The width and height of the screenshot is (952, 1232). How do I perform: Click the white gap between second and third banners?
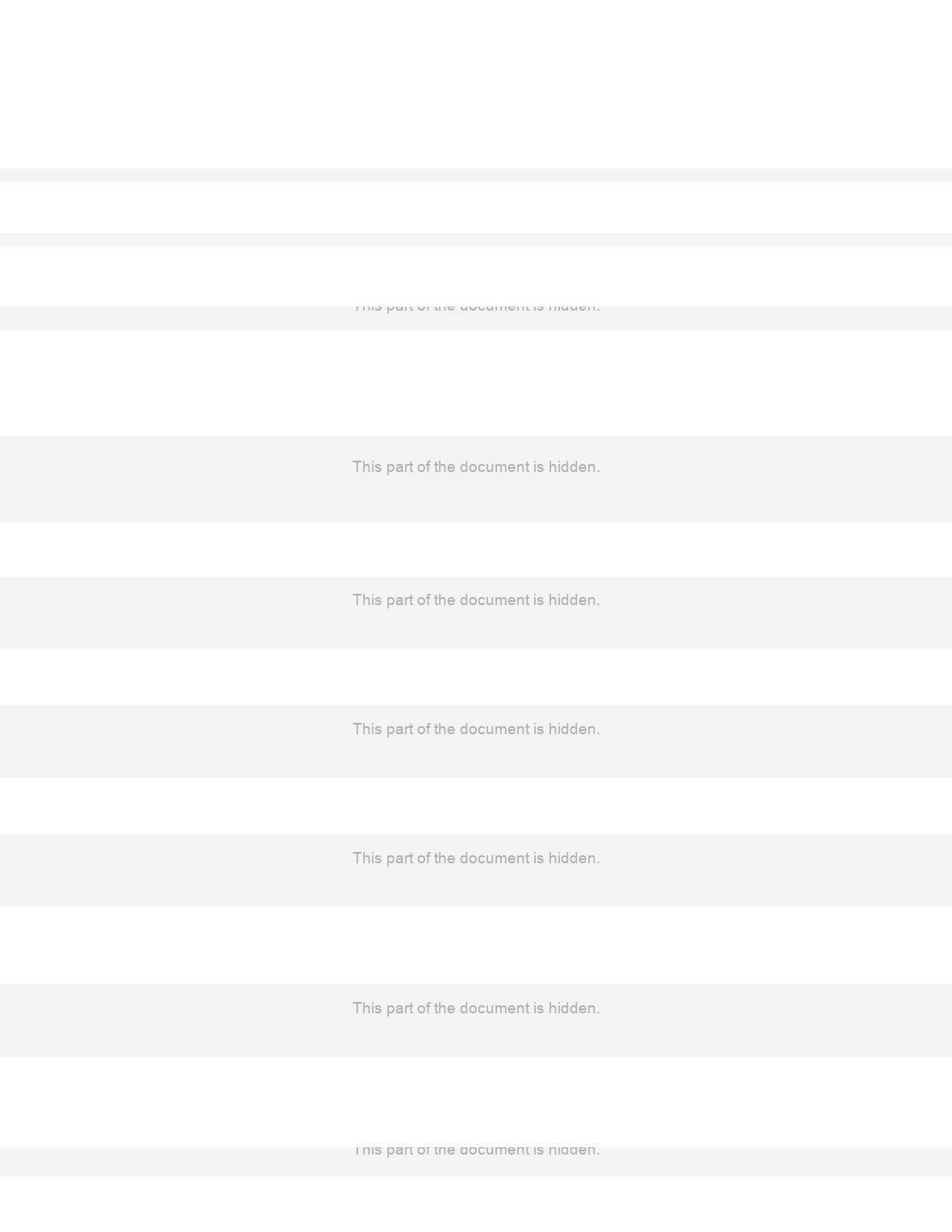coord(476,549)
